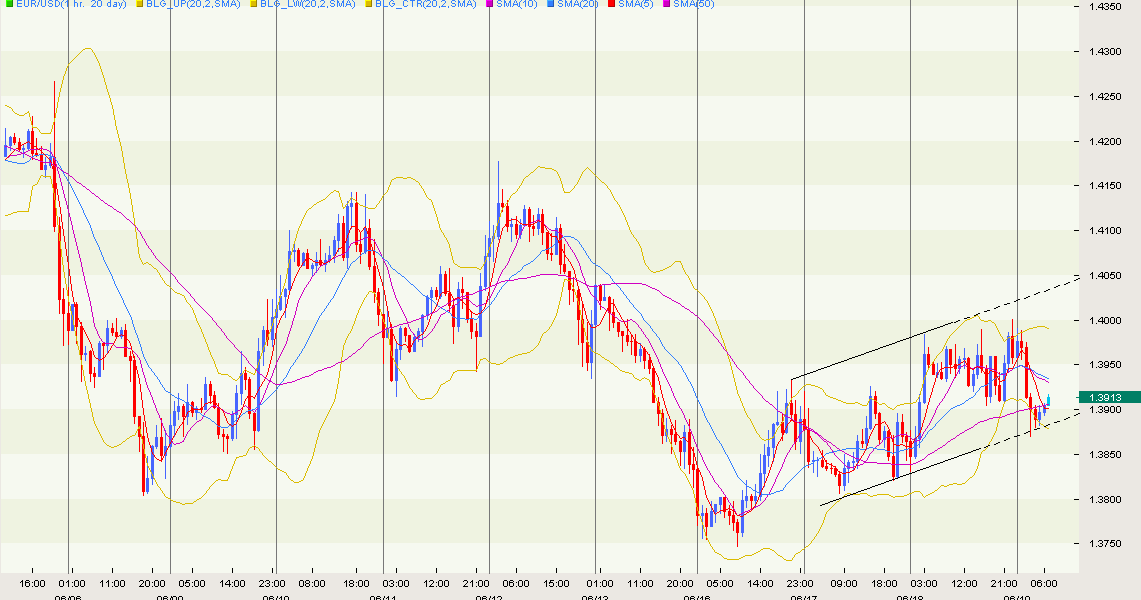Screen dimensions: 1141x600
Task: Click the 1.3950 price axis label
Action: click(x=1105, y=365)
